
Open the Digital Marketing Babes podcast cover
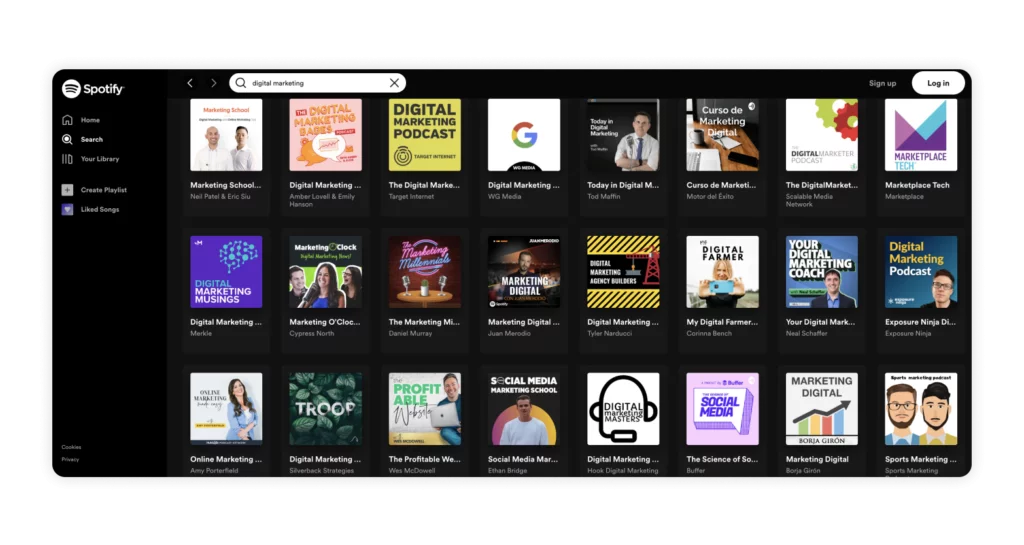(x=325, y=135)
